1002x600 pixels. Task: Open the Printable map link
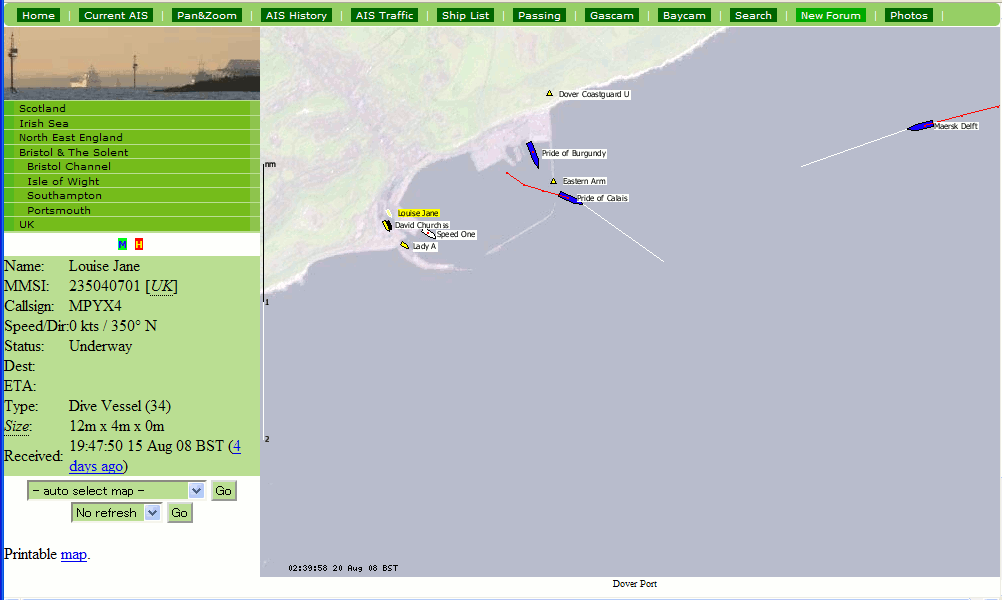coord(74,554)
